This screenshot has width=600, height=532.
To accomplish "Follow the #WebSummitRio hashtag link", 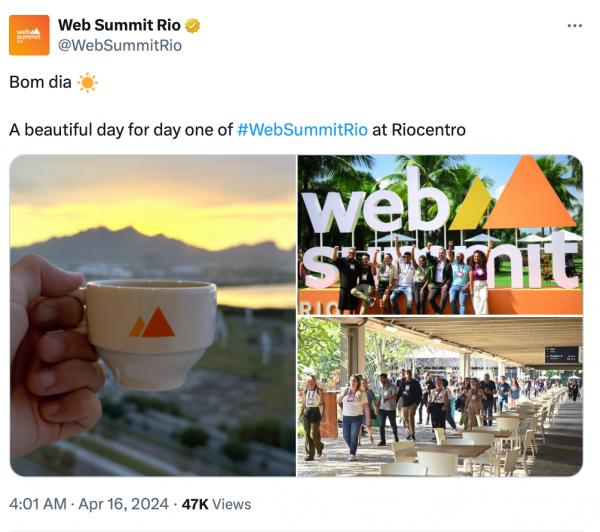I will 302,130.
